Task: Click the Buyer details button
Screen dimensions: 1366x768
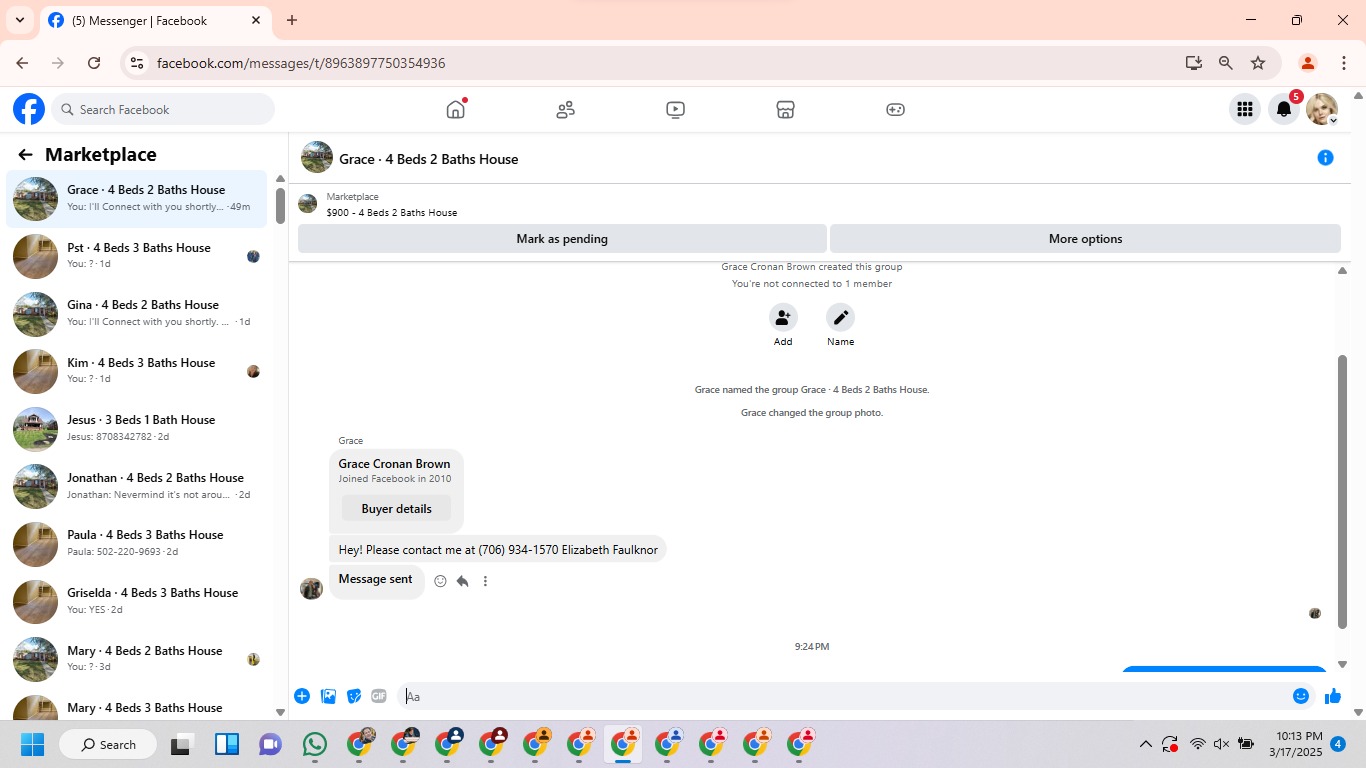Action: pyautogui.click(x=396, y=509)
